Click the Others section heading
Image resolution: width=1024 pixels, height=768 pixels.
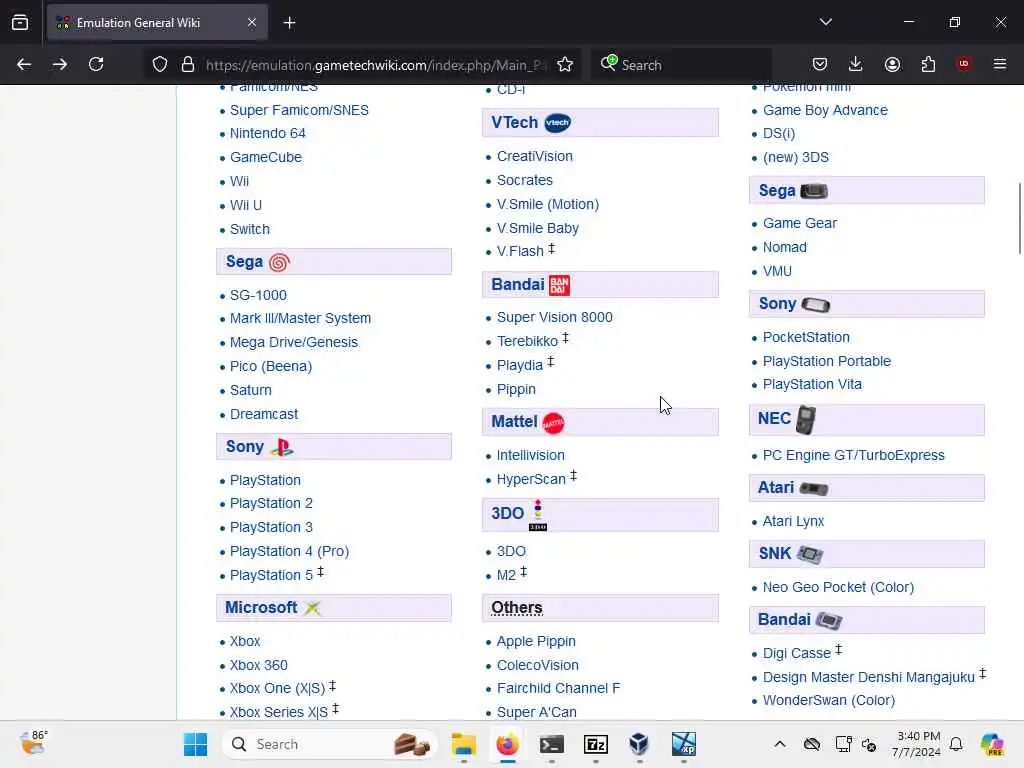coord(517,607)
